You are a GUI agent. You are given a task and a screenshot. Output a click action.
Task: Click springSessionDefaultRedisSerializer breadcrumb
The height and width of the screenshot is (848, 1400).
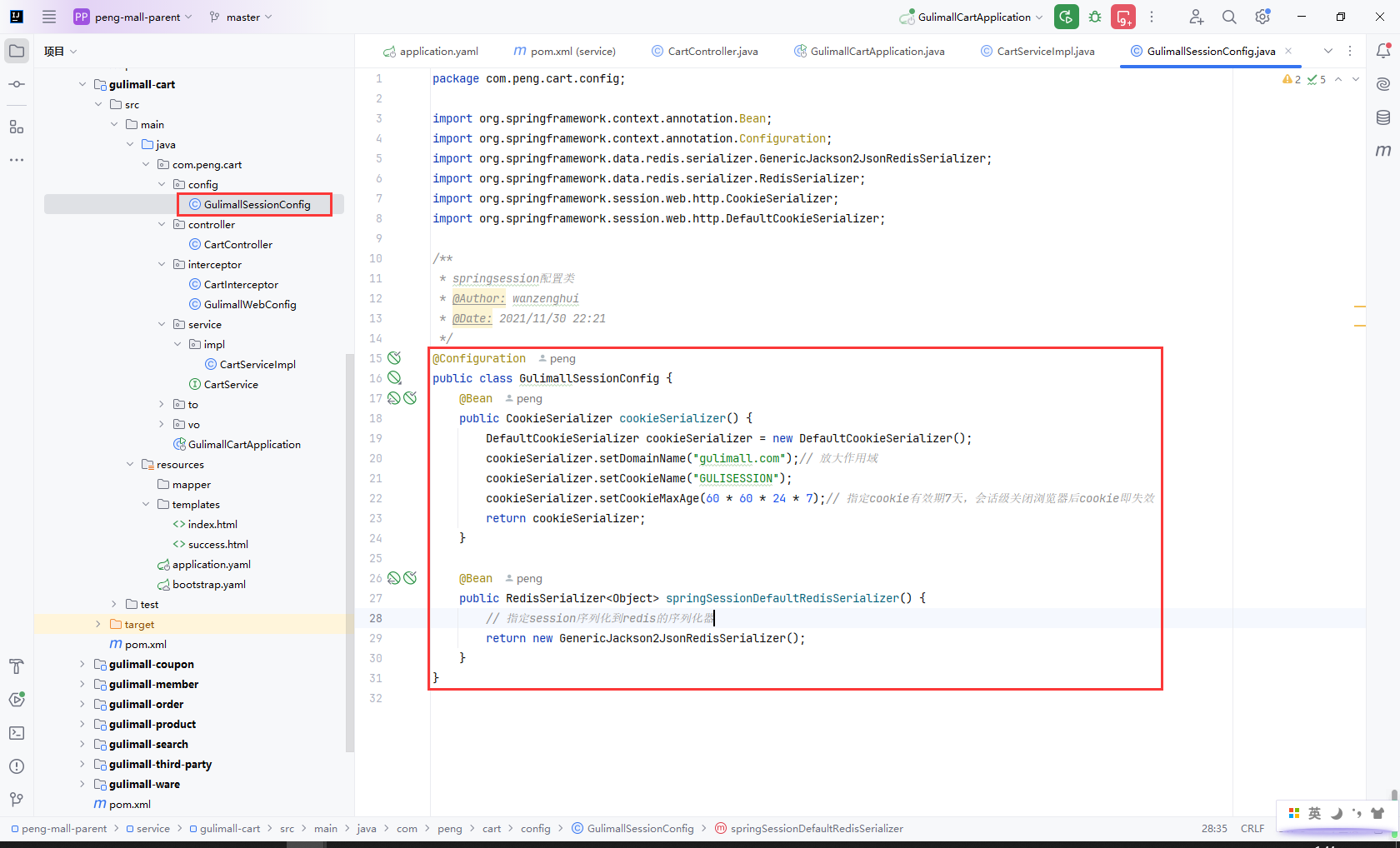point(809,828)
